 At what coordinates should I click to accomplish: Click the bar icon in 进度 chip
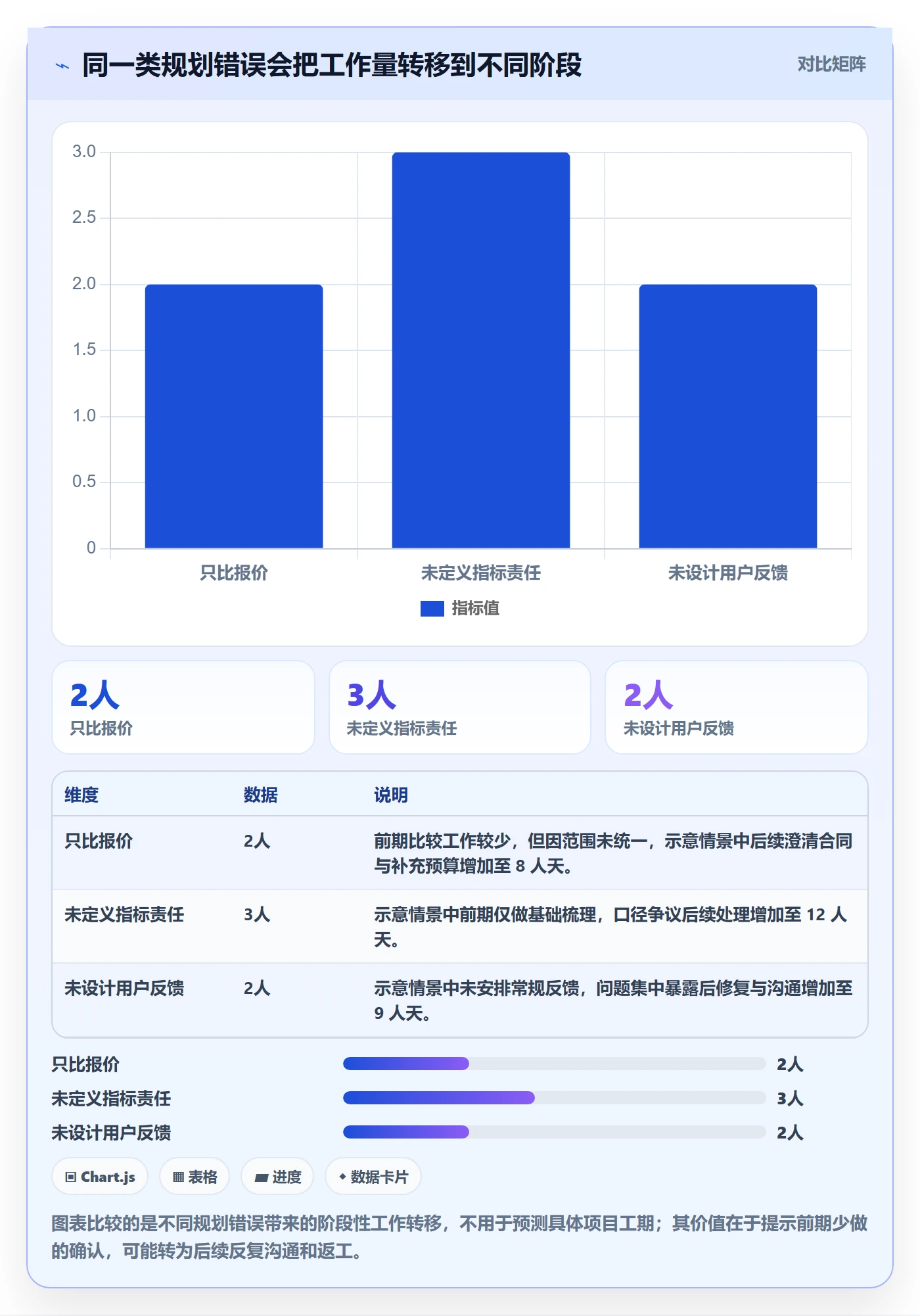(261, 1178)
